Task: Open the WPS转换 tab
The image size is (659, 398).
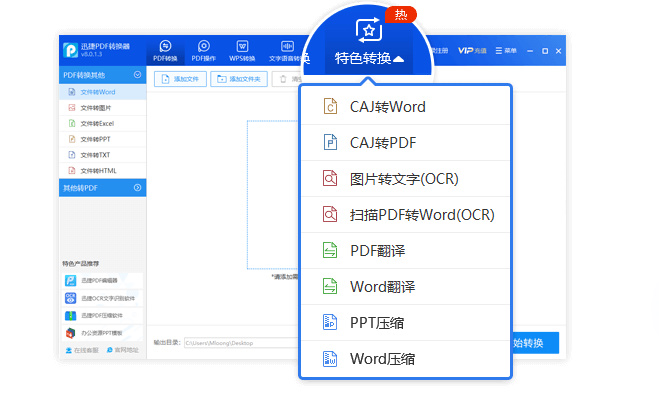Action: tap(242, 51)
